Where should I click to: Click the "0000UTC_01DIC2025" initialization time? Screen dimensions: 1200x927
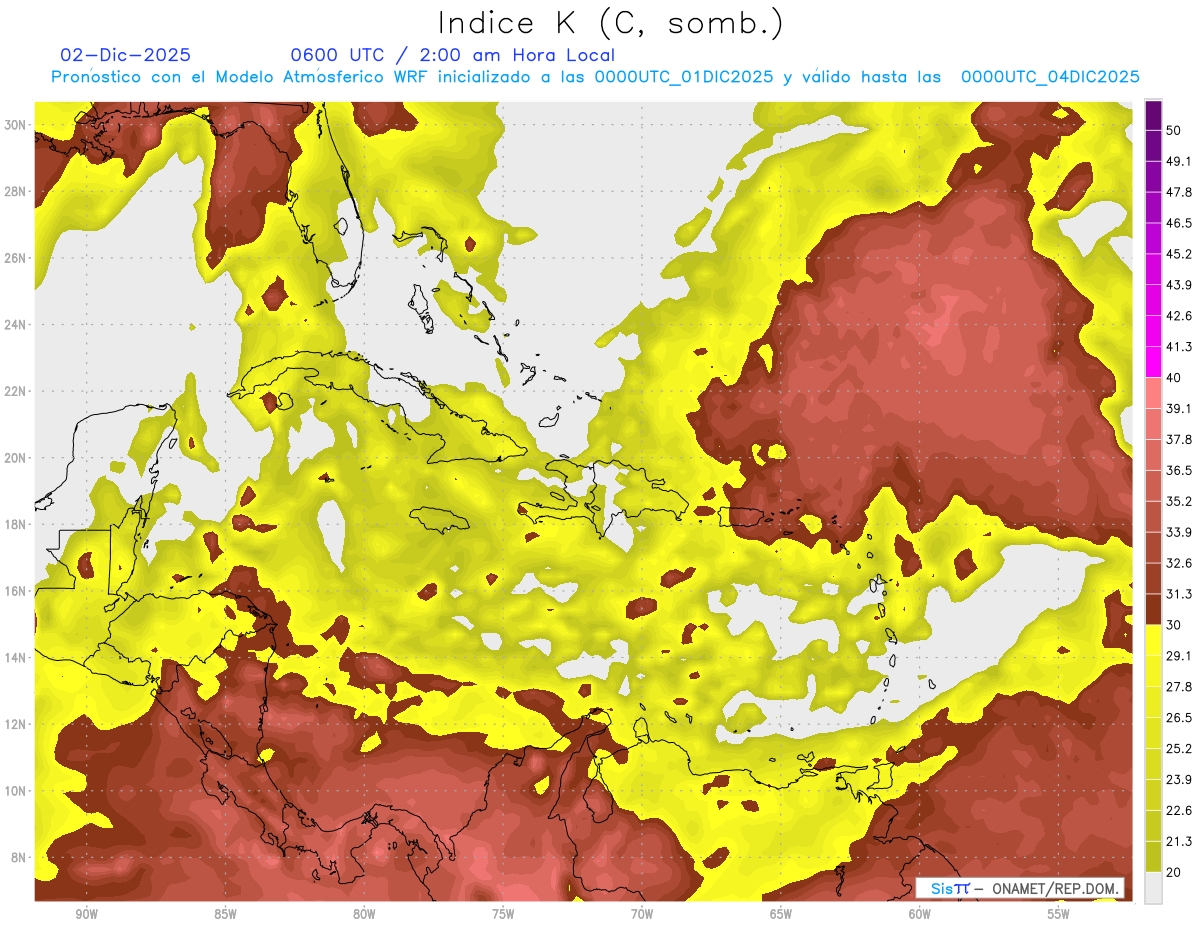684,77
